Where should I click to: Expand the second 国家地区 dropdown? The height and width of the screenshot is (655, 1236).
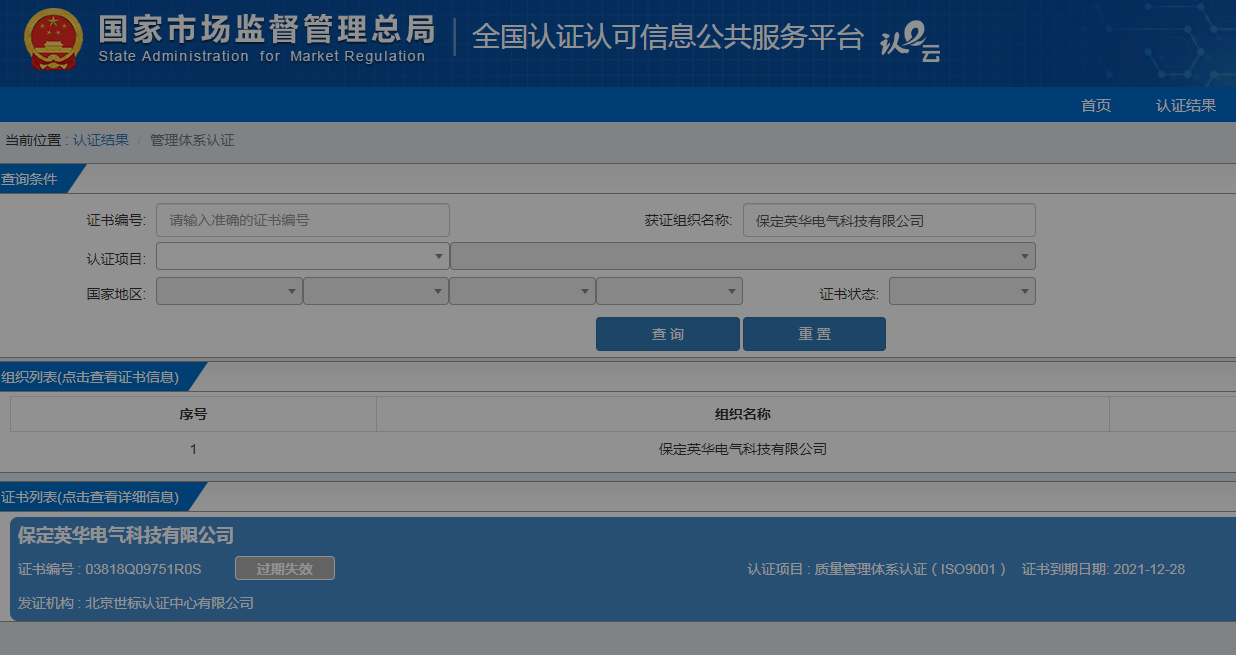tap(376, 291)
